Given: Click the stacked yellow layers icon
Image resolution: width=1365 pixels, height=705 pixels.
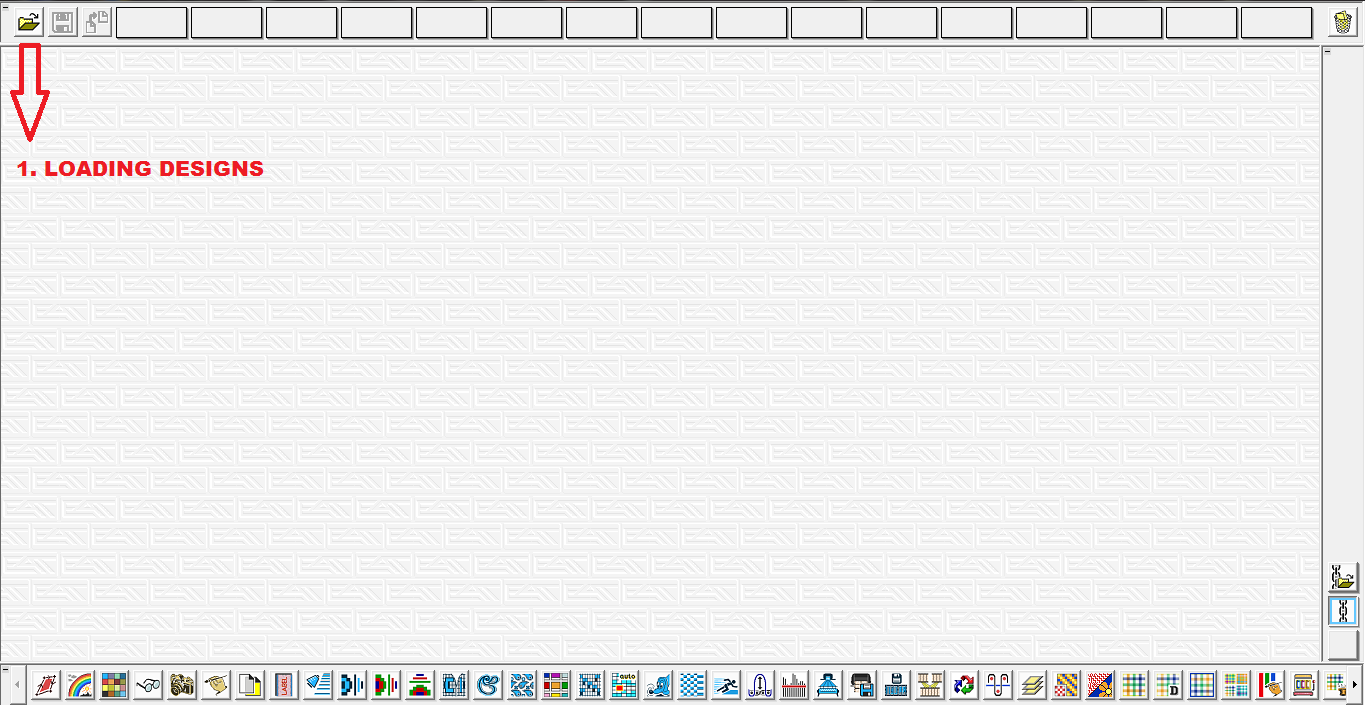Looking at the screenshot, I should tap(1032, 685).
